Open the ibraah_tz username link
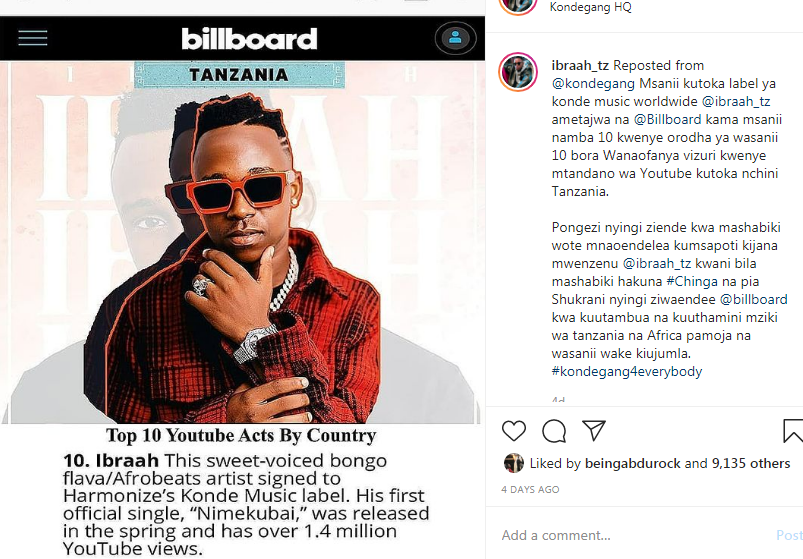Viewport: 803px width, 559px height. pos(580,66)
